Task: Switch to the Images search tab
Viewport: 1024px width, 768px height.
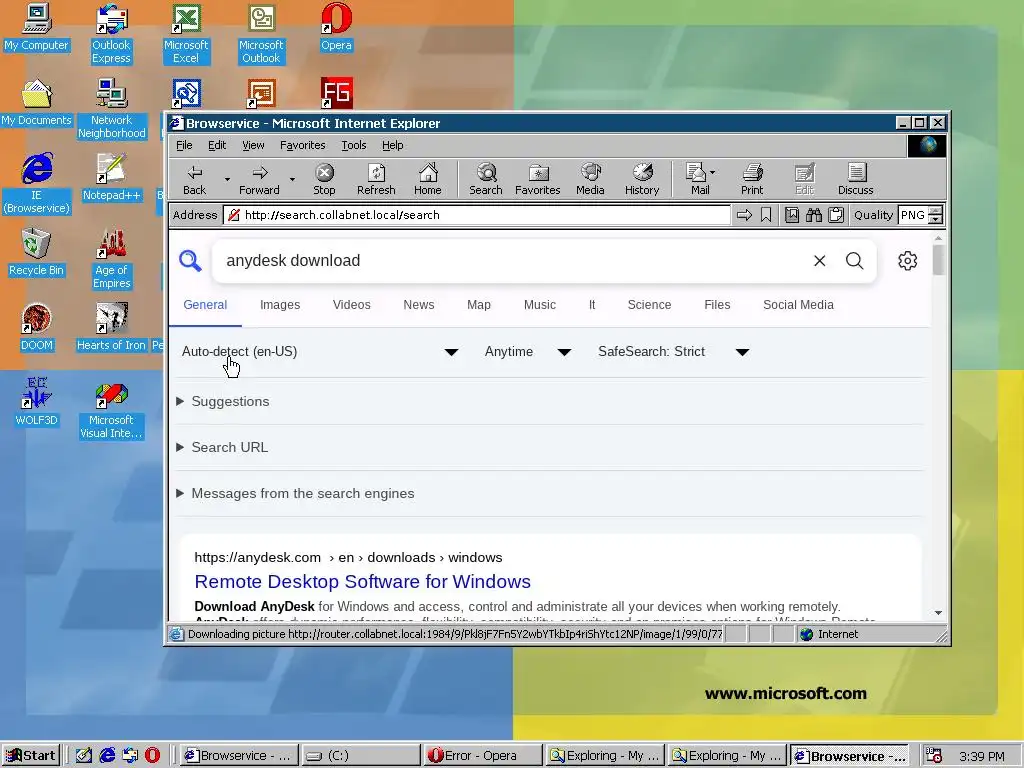Action: coord(280,305)
